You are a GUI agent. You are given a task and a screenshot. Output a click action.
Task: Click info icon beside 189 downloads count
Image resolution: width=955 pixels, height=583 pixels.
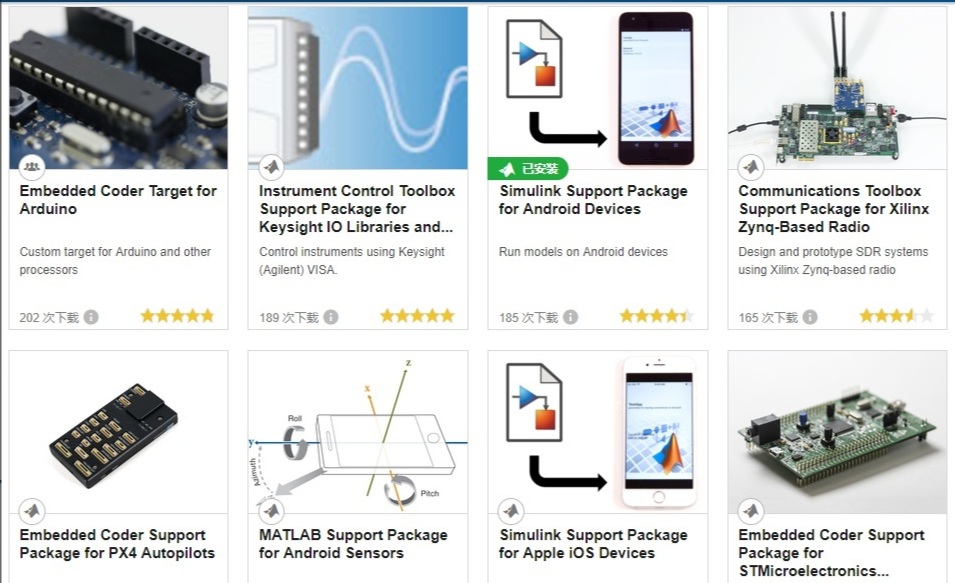tap(331, 317)
